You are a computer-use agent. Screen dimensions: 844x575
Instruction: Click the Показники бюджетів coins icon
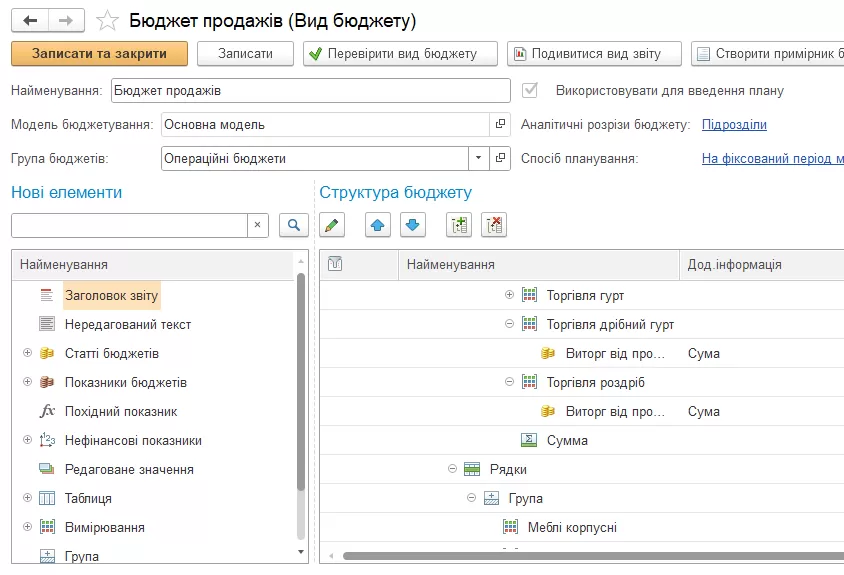(x=47, y=382)
